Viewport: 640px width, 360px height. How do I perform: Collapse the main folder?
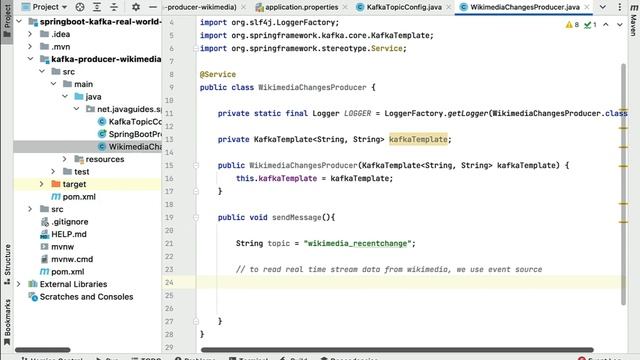tap(53, 84)
